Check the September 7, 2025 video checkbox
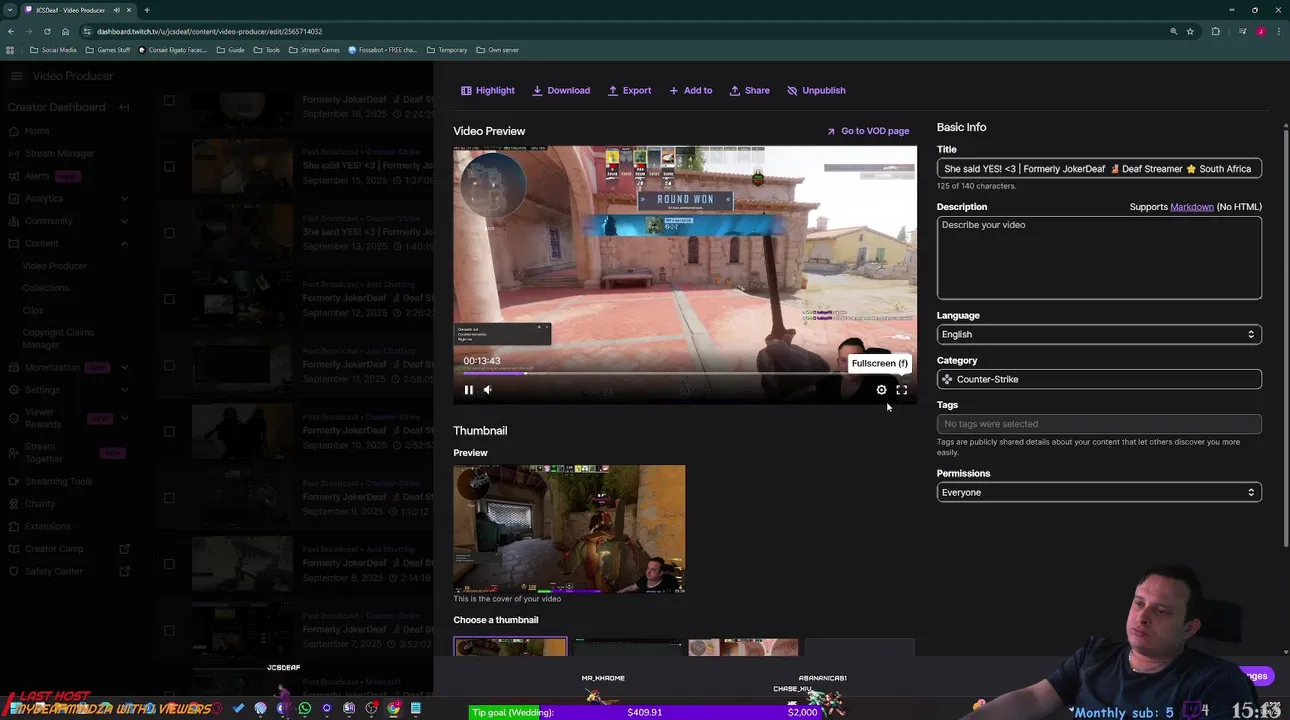This screenshot has width=1290, height=720. 169,630
